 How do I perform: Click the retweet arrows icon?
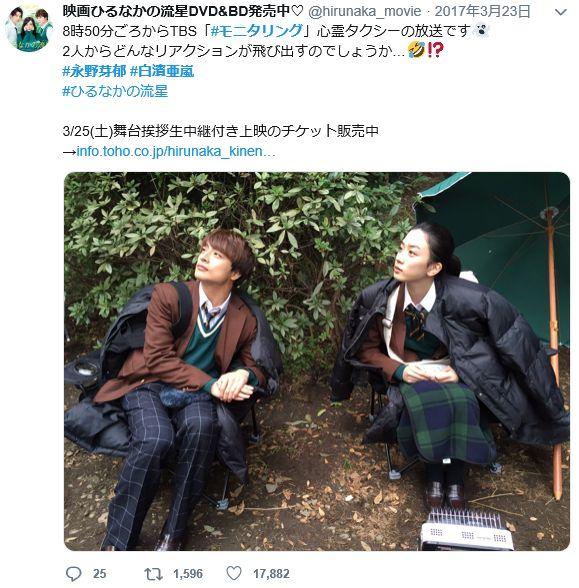[153, 574]
